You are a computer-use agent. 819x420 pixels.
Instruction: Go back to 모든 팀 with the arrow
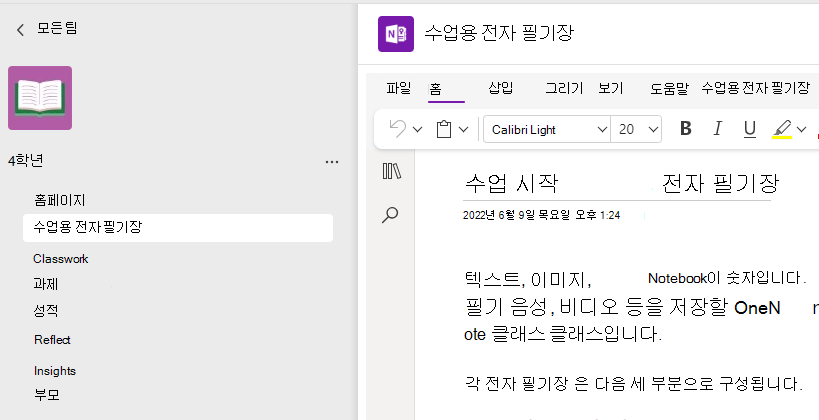point(20,30)
